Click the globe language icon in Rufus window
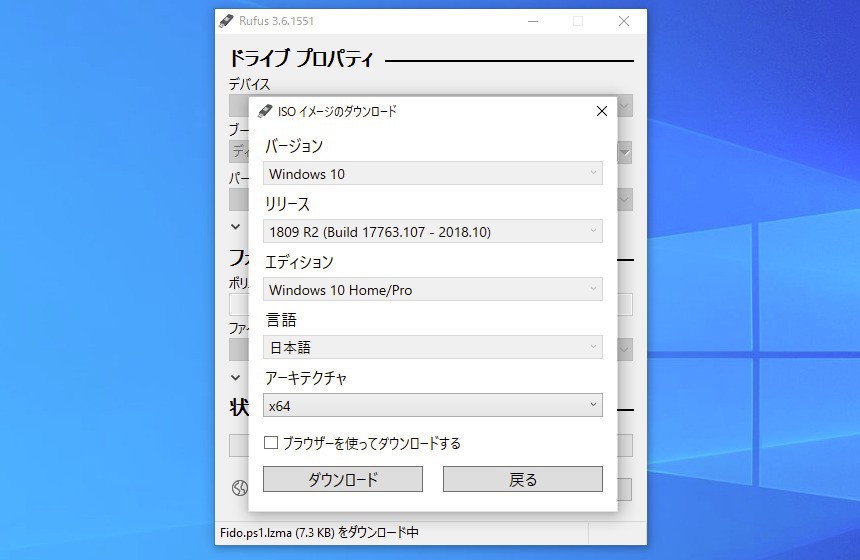 (x=240, y=488)
